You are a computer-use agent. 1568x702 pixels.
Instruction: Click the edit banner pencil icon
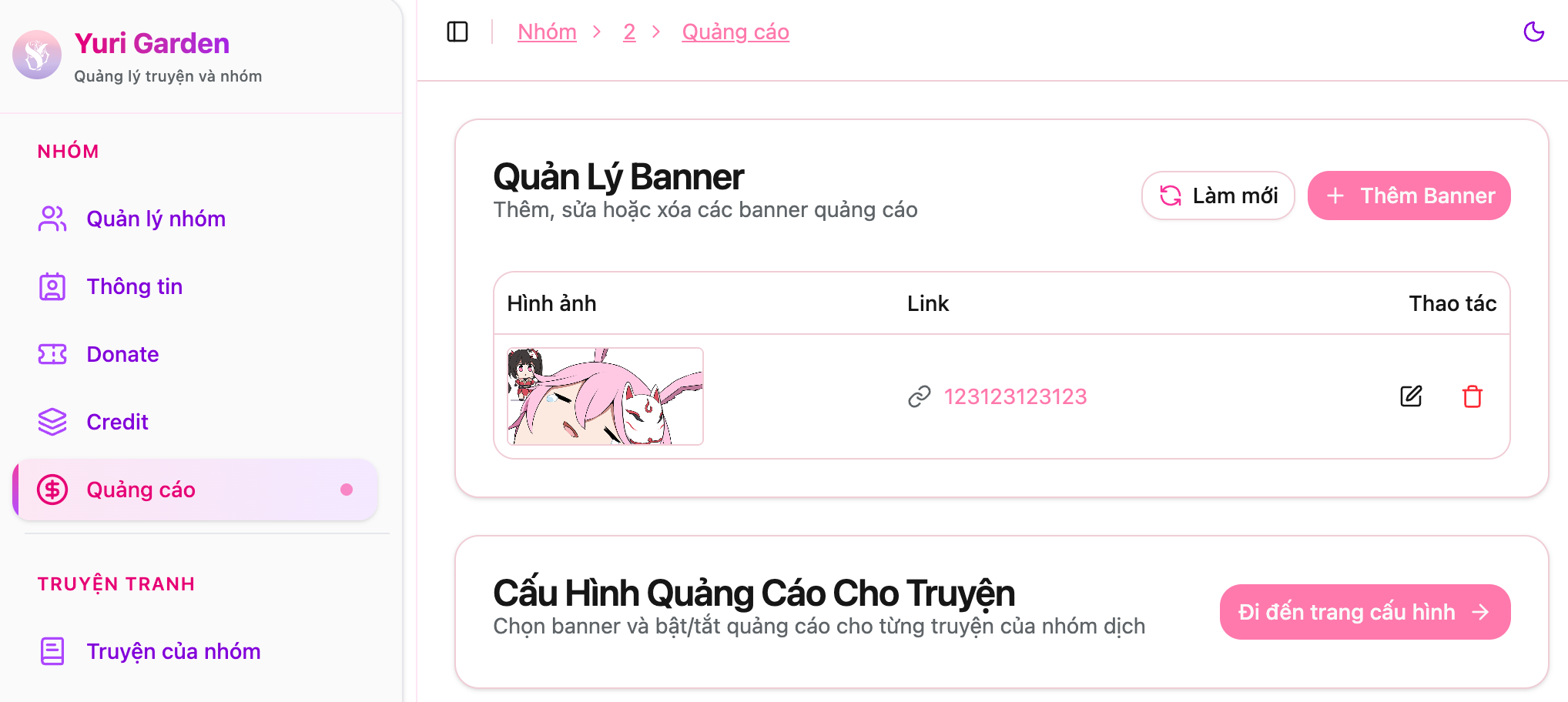[1411, 396]
